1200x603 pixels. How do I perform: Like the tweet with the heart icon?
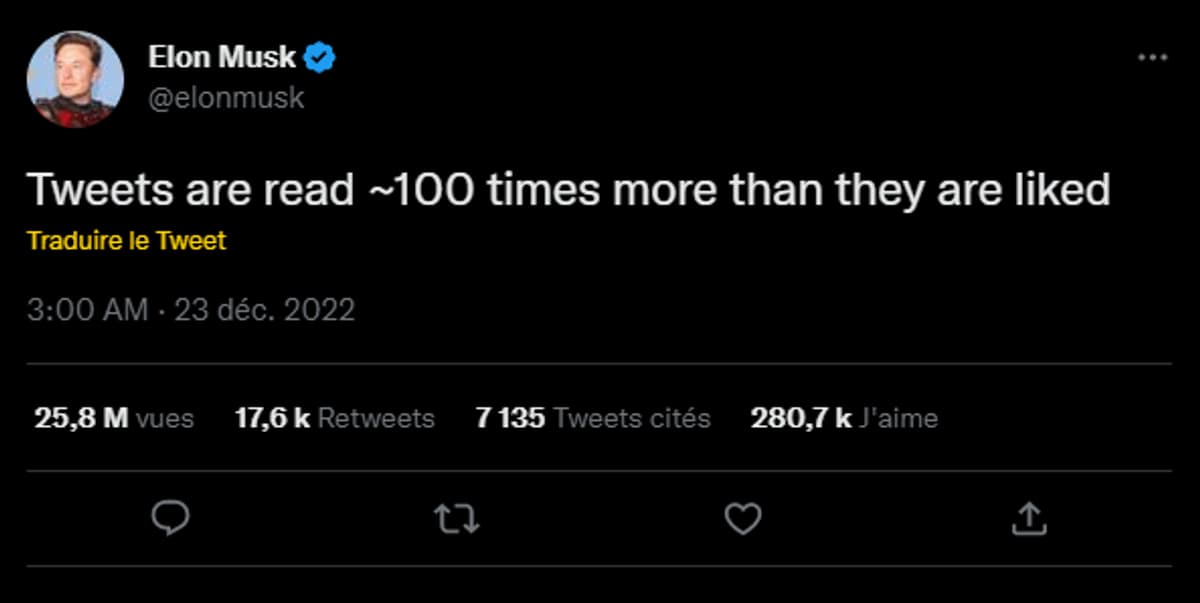pyautogui.click(x=742, y=518)
